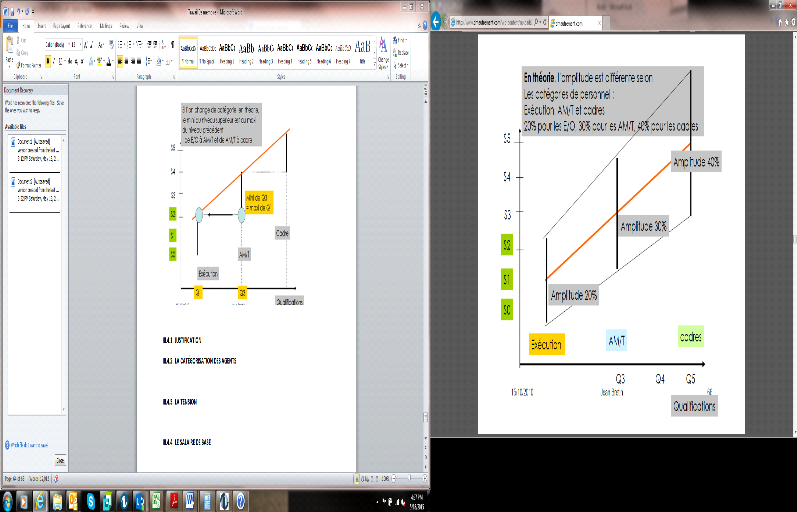Expand the Styles gallery More arrow
The width and height of the screenshot is (797, 512).
point(375,64)
